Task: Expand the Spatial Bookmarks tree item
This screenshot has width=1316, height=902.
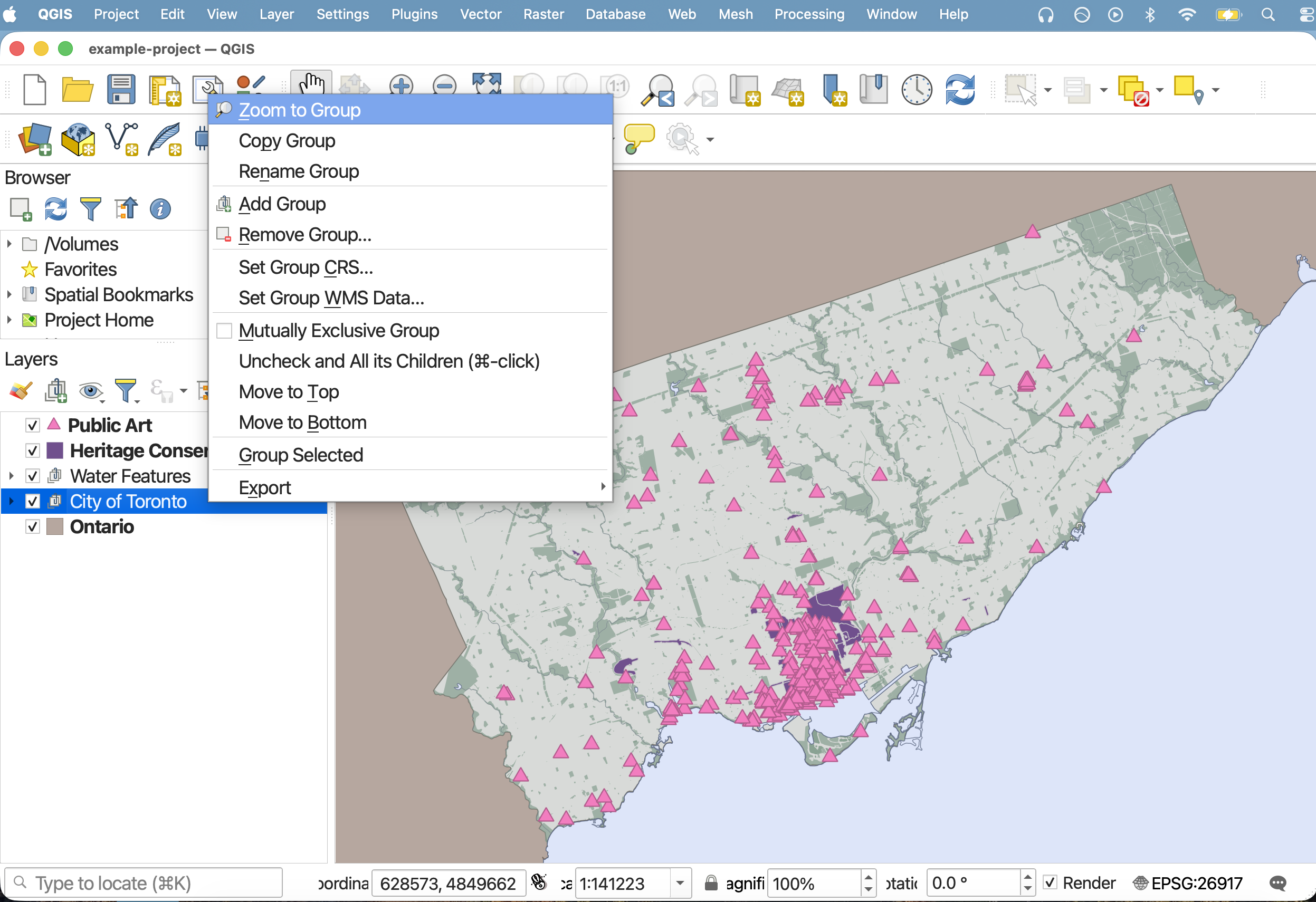Action: (9, 294)
